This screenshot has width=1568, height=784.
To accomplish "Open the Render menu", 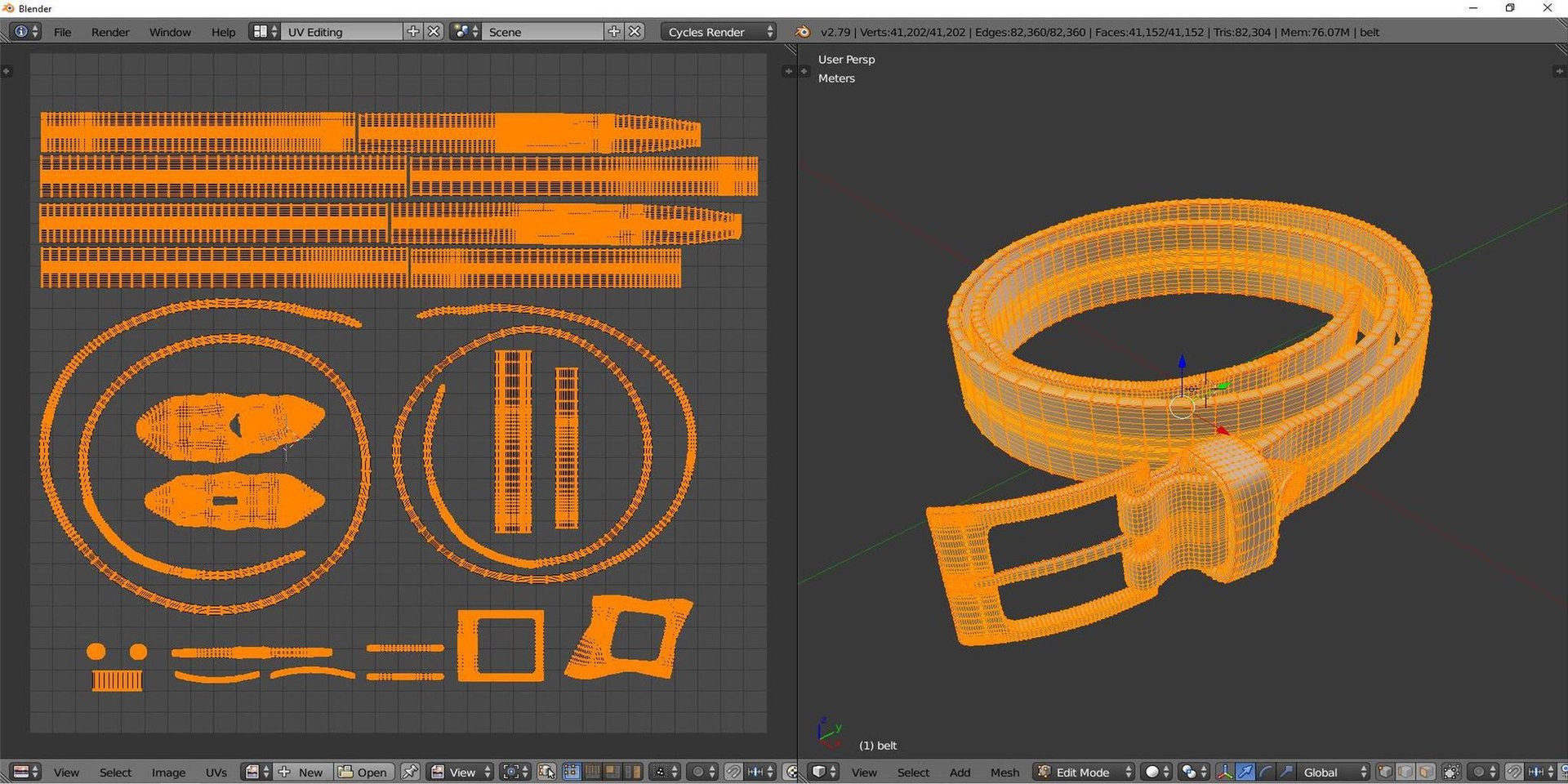I will point(110,32).
